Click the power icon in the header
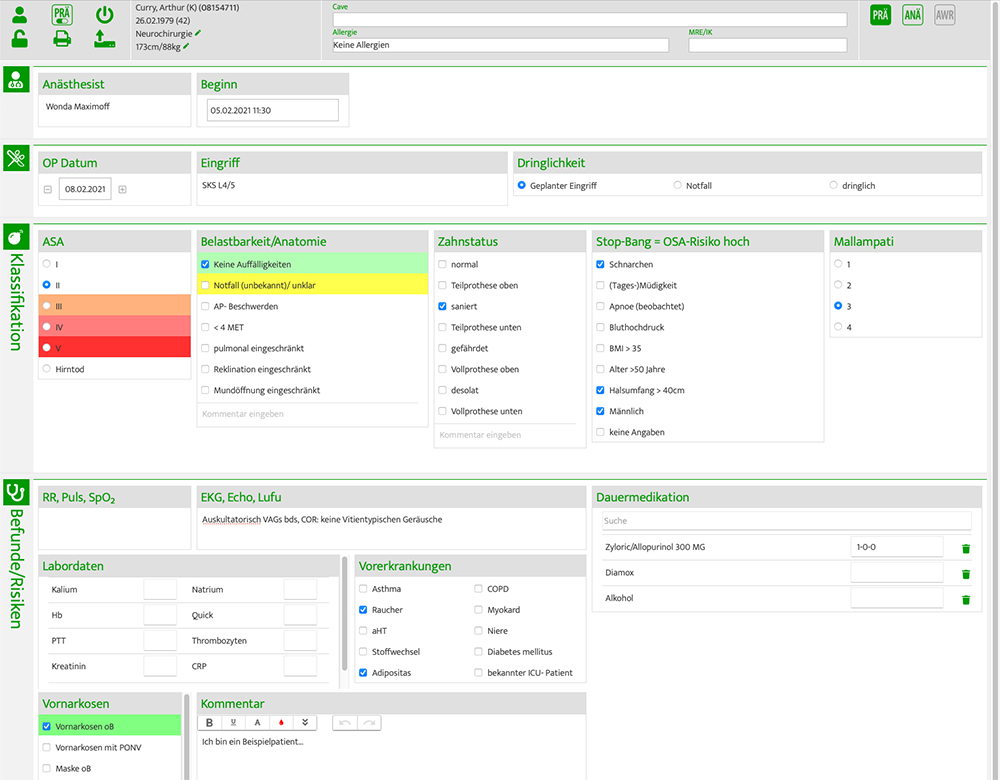 pyautogui.click(x=105, y=15)
